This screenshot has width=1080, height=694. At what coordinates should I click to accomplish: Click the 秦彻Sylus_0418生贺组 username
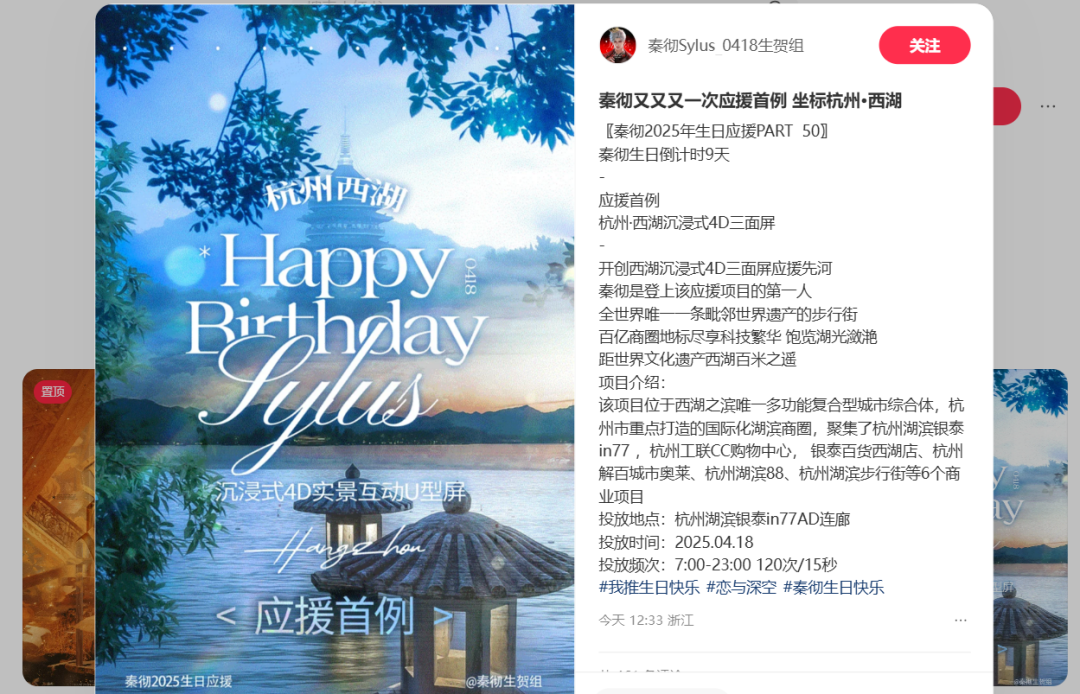(725, 45)
